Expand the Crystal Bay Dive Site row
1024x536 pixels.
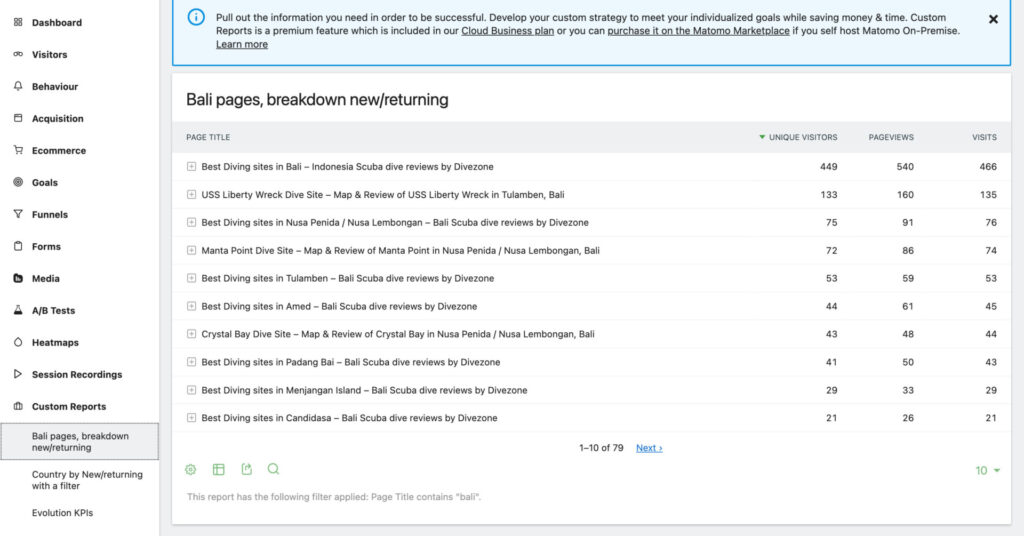[x=191, y=334]
